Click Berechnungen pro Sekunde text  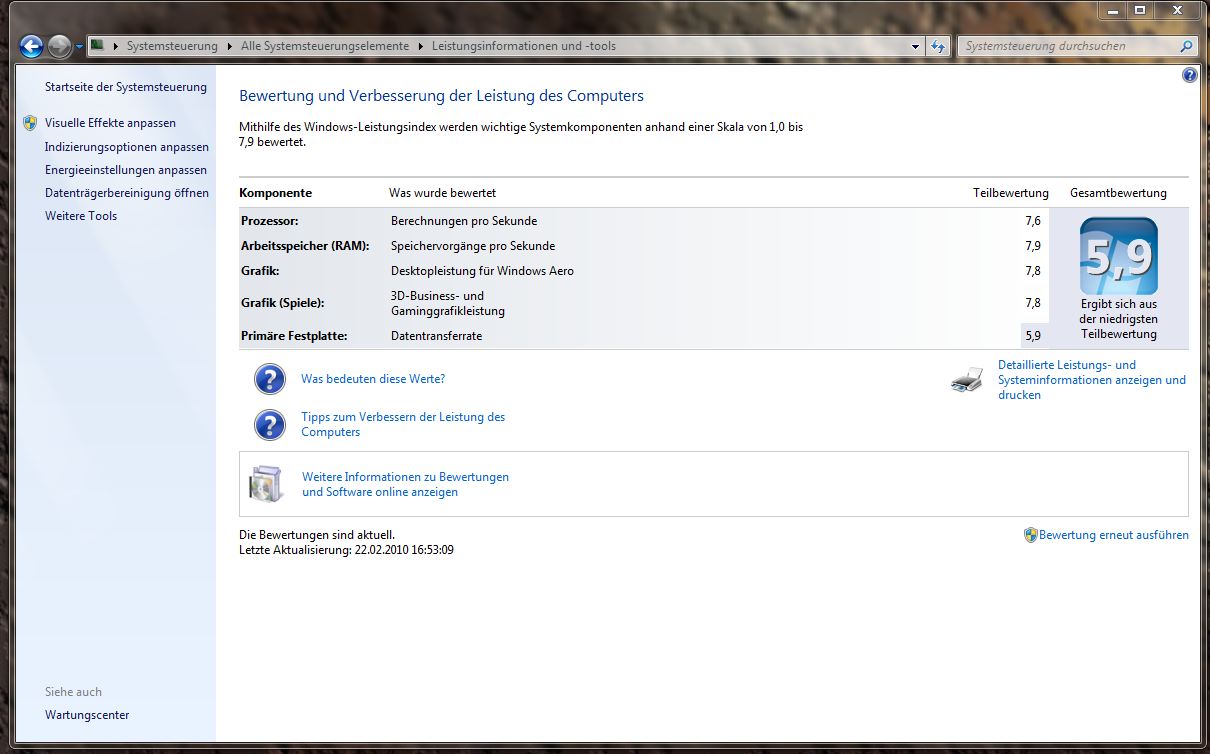pyautogui.click(x=464, y=221)
